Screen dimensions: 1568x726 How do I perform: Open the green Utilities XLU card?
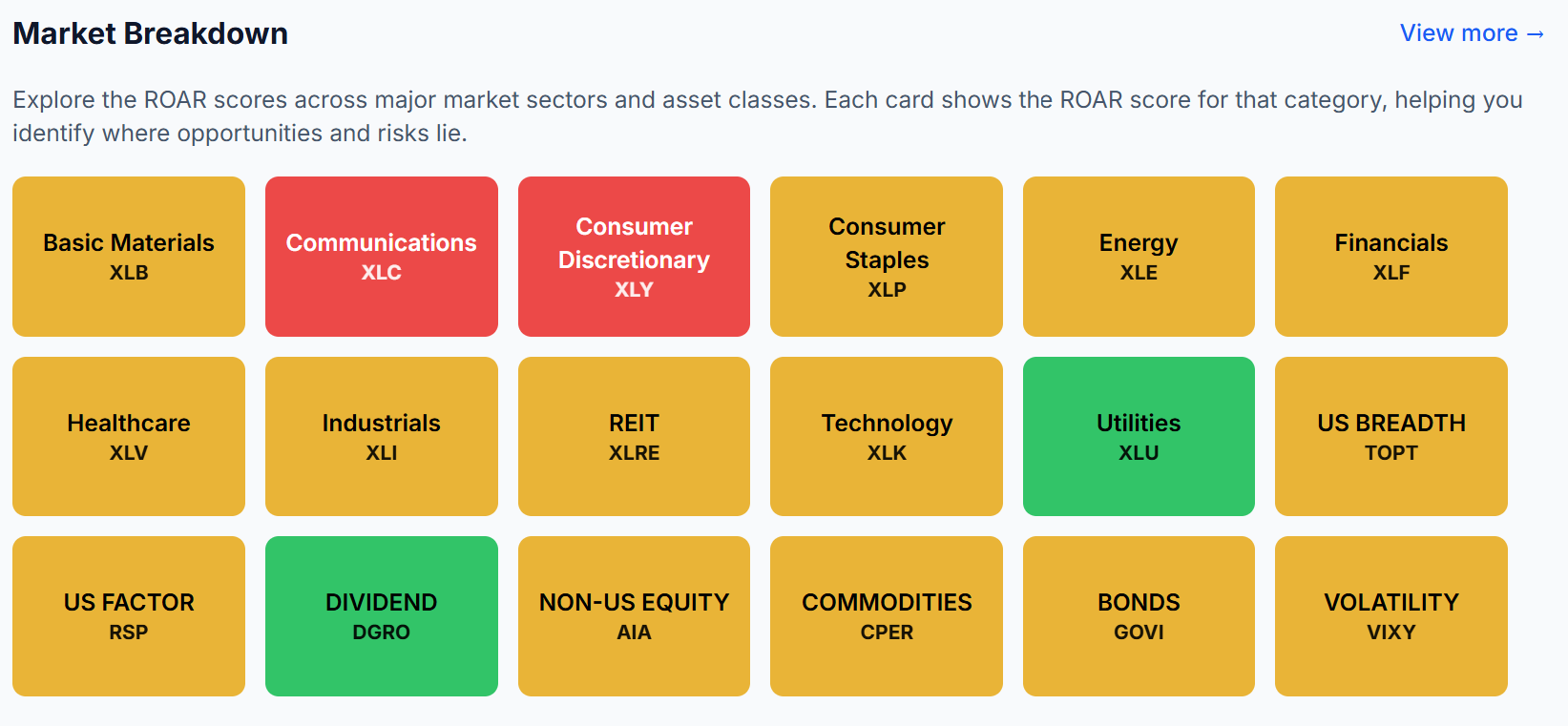click(1139, 436)
